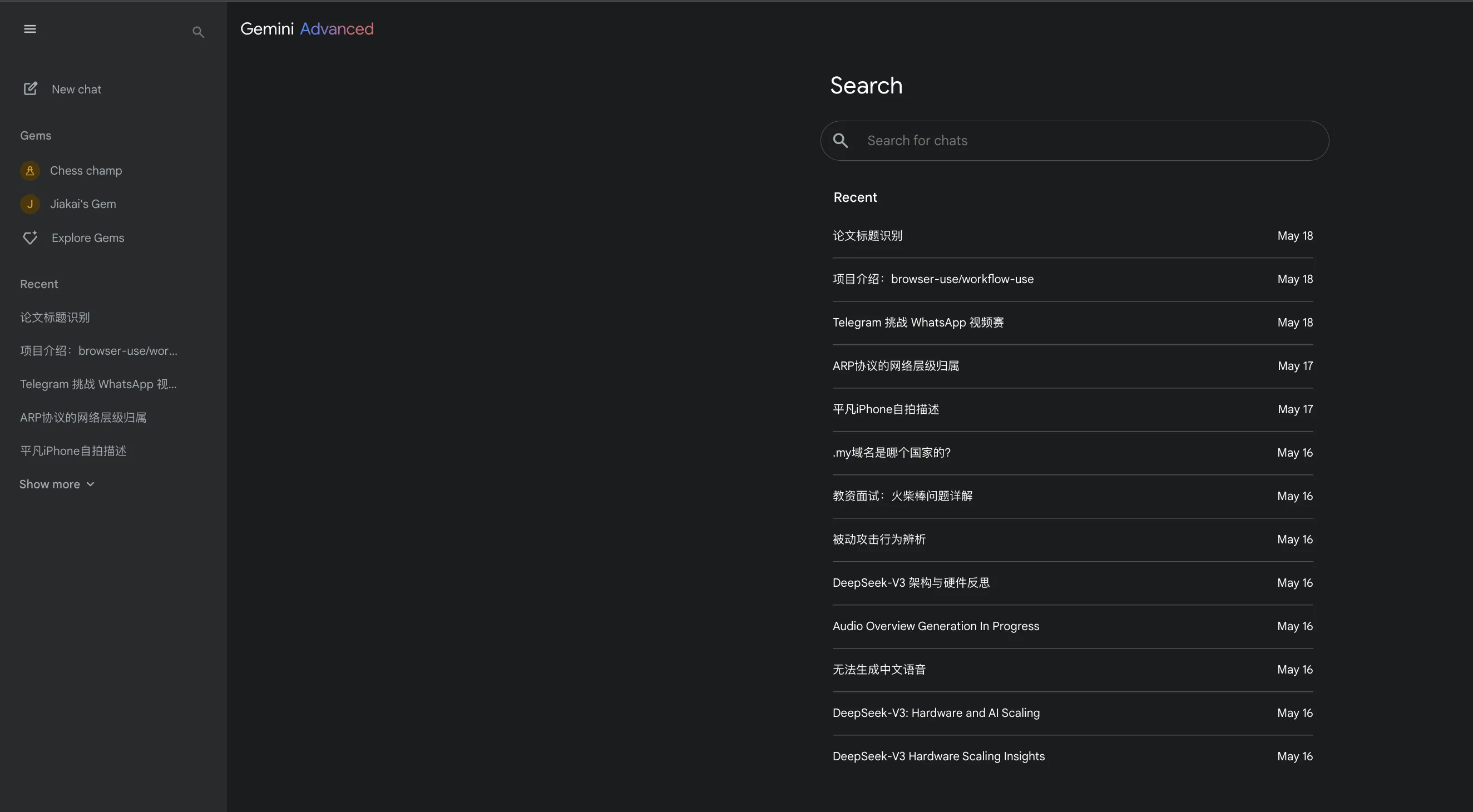1473x812 pixels.
Task: Open result 无法生成中文语音
Action: [1072, 670]
